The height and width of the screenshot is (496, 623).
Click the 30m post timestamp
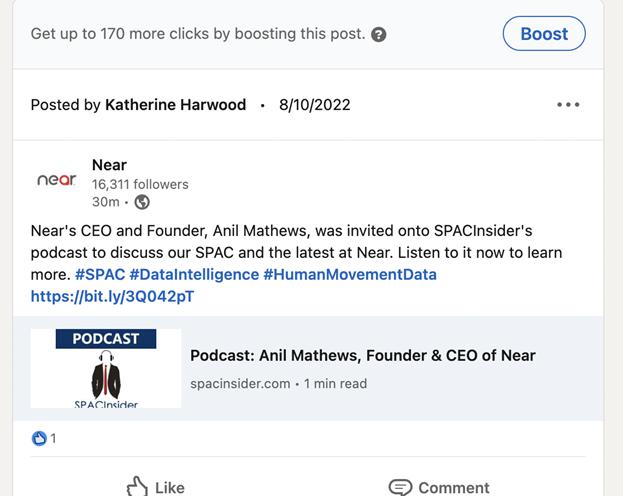click(x=105, y=202)
